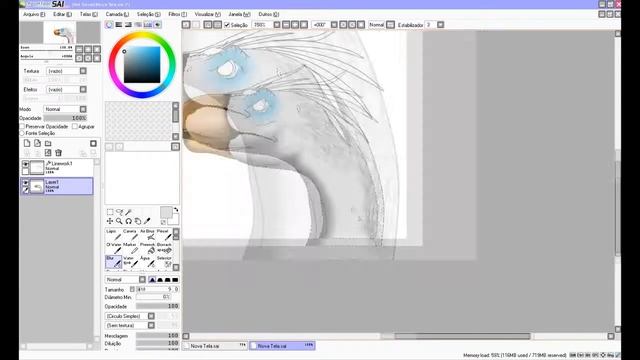Create a new layer folder

tap(48, 143)
